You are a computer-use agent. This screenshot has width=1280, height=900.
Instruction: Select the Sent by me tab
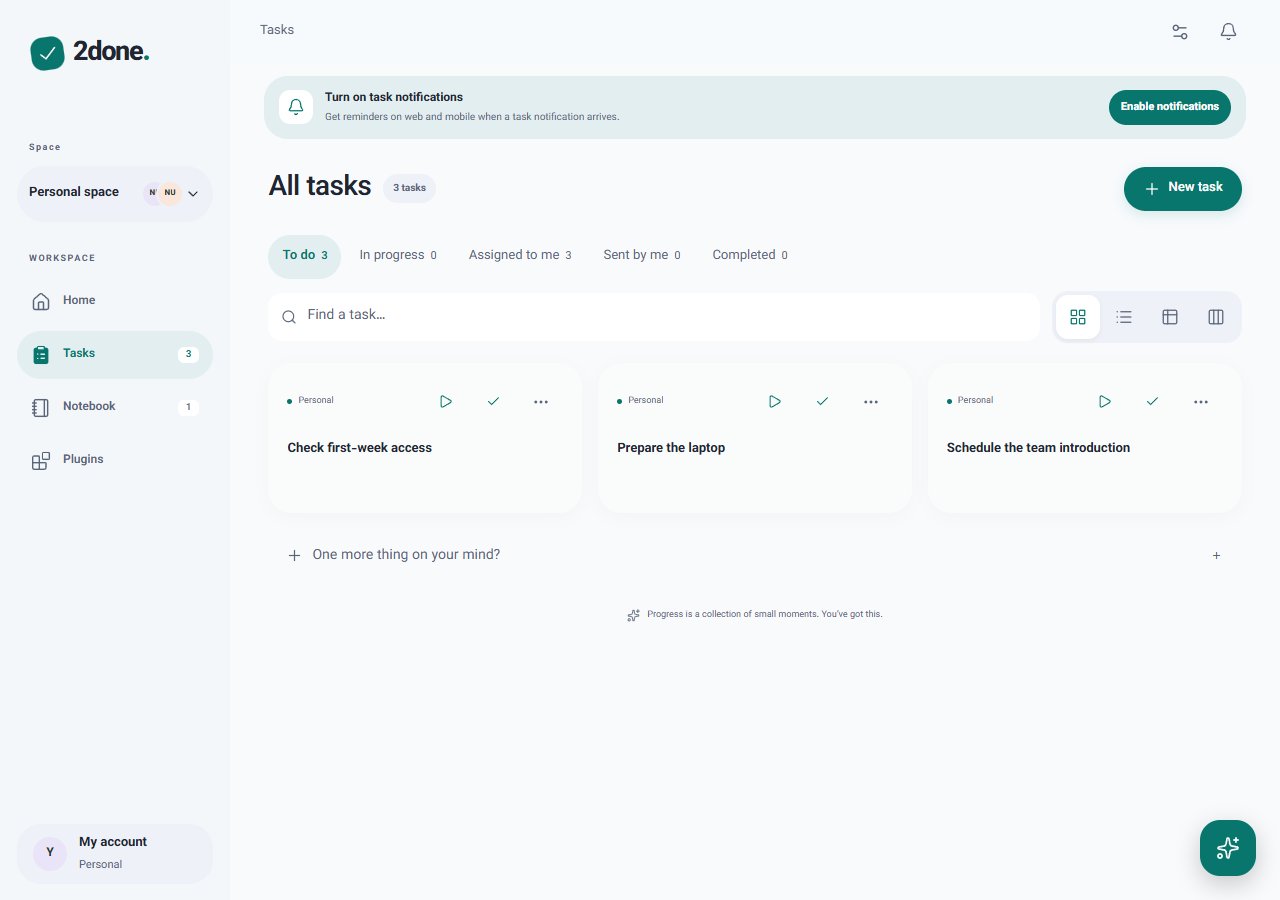642,256
